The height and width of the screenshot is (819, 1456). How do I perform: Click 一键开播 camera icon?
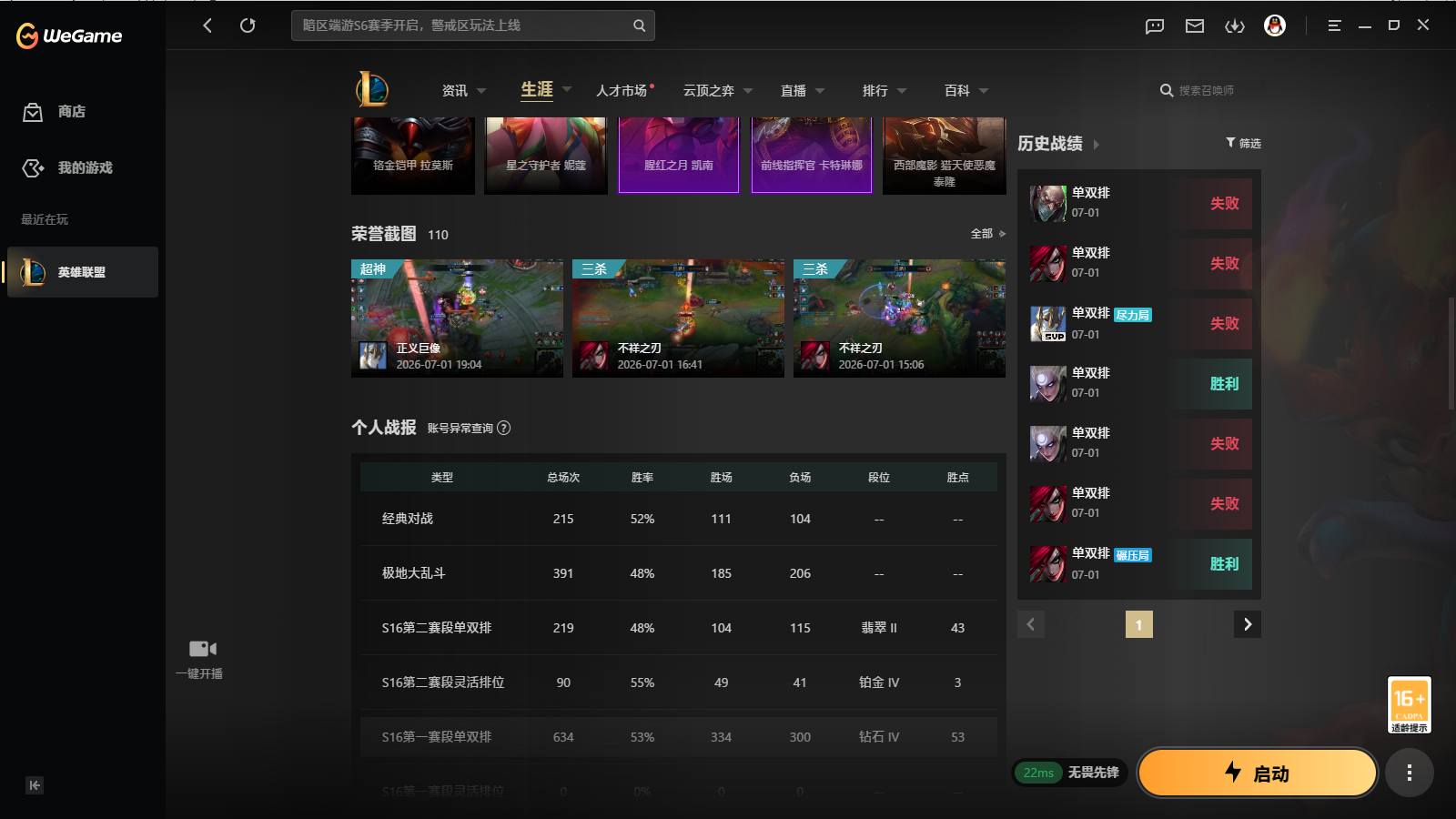tap(202, 649)
